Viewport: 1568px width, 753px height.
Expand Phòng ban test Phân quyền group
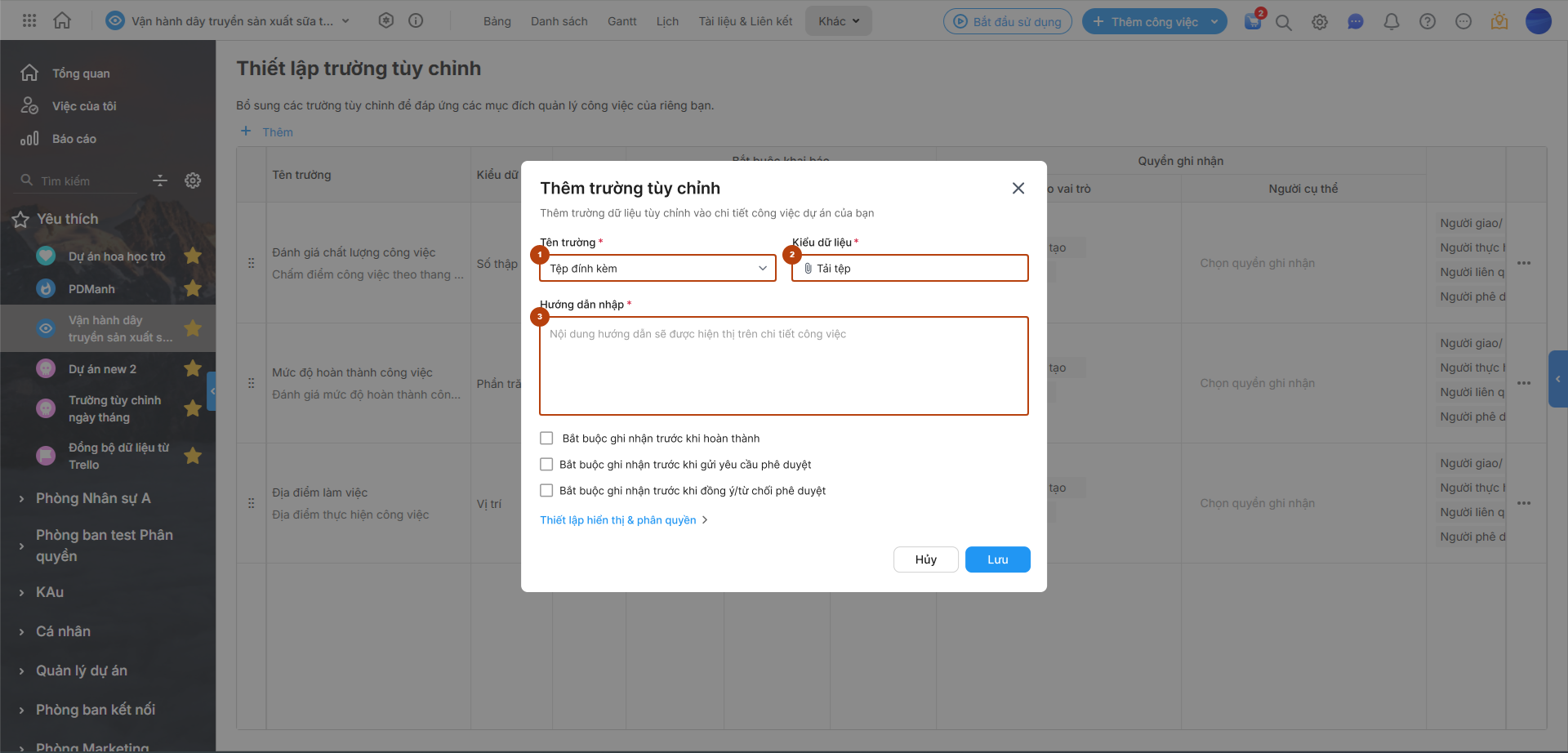pos(21,546)
